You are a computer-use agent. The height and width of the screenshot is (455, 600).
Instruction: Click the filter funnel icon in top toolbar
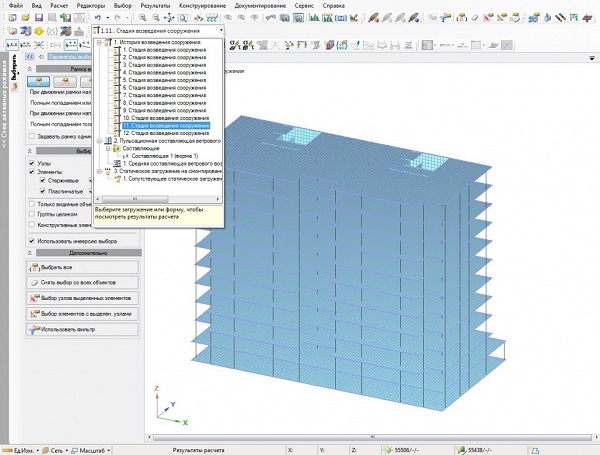pyautogui.click(x=445, y=18)
